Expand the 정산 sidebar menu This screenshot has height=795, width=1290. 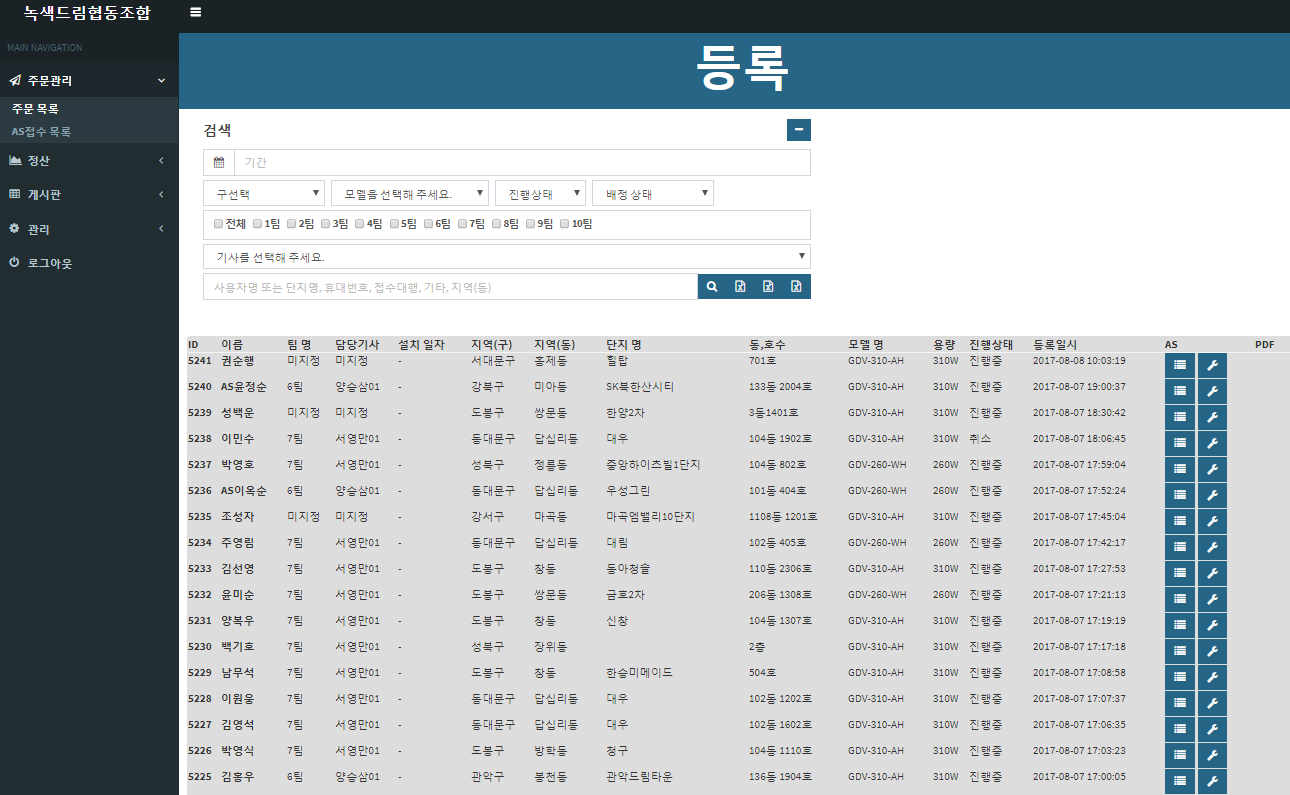tap(89, 160)
